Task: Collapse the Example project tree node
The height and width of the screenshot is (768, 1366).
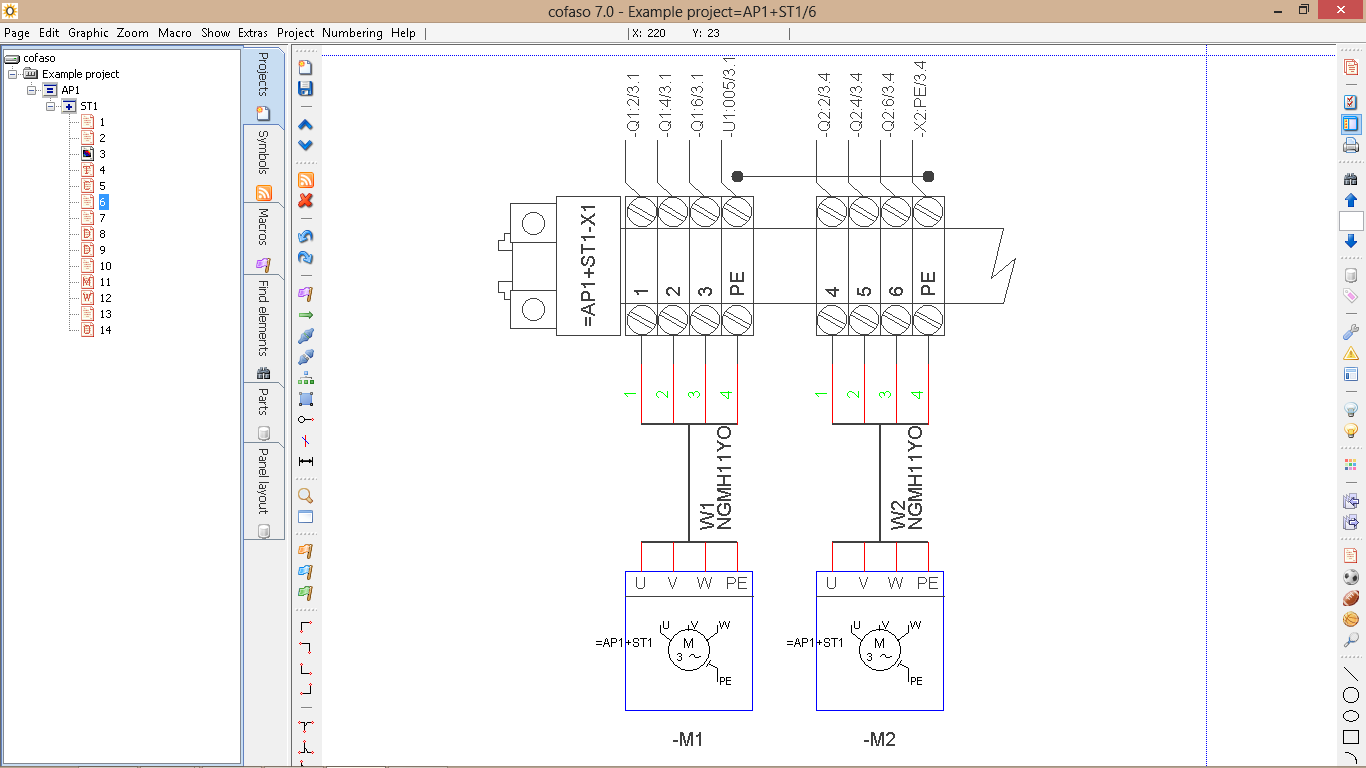Action: click(12, 74)
